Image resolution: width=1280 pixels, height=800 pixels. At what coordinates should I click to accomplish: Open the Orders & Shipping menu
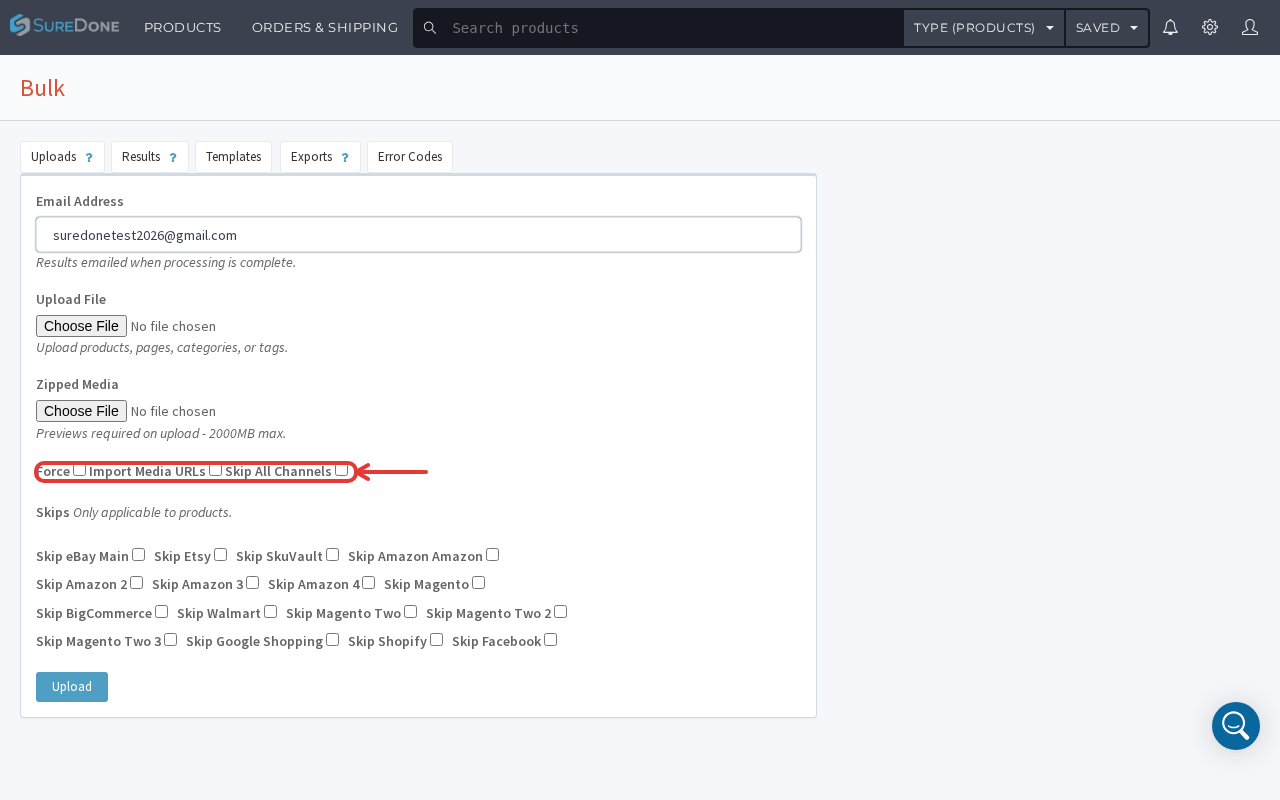(x=325, y=27)
